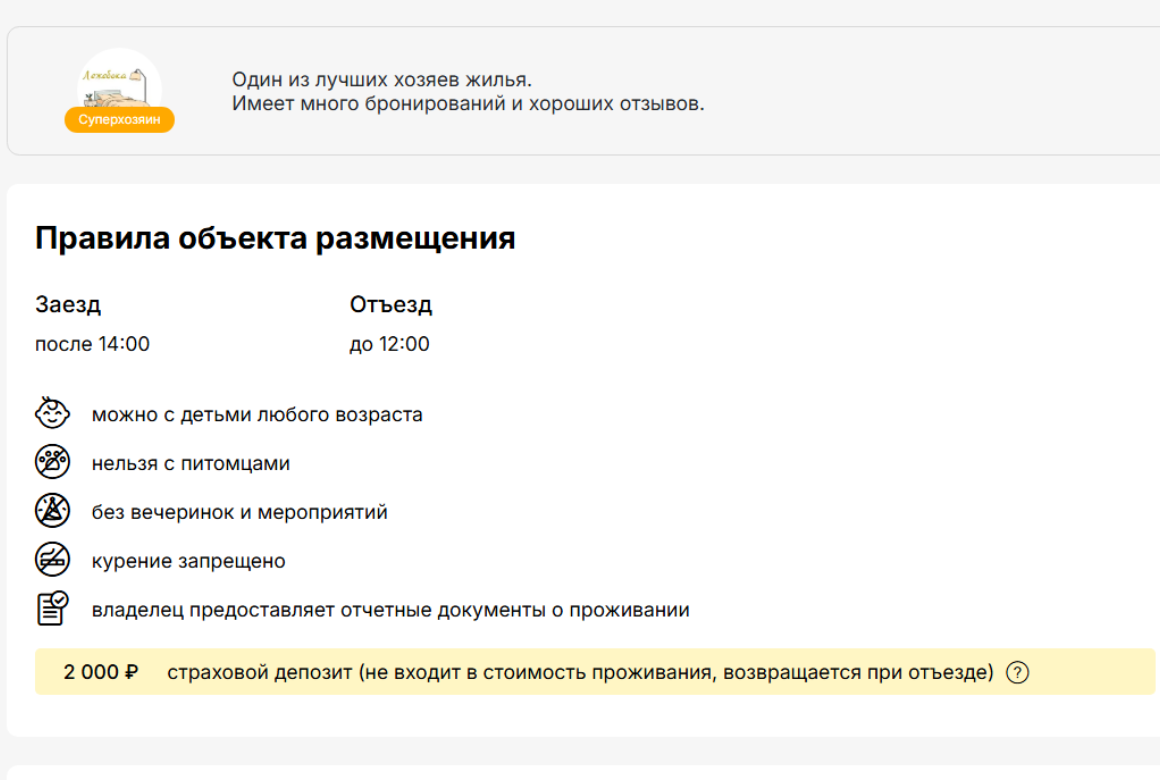
Task: Open the deposit question mark help icon
Action: click(1017, 672)
